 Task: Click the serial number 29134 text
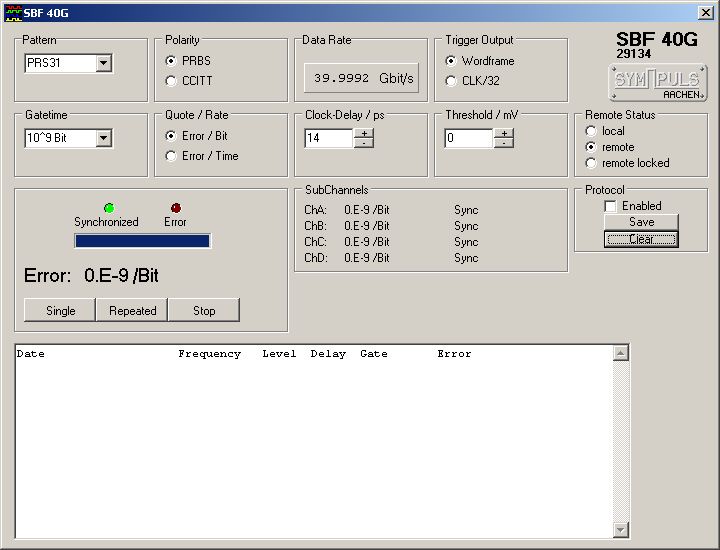coord(634,54)
